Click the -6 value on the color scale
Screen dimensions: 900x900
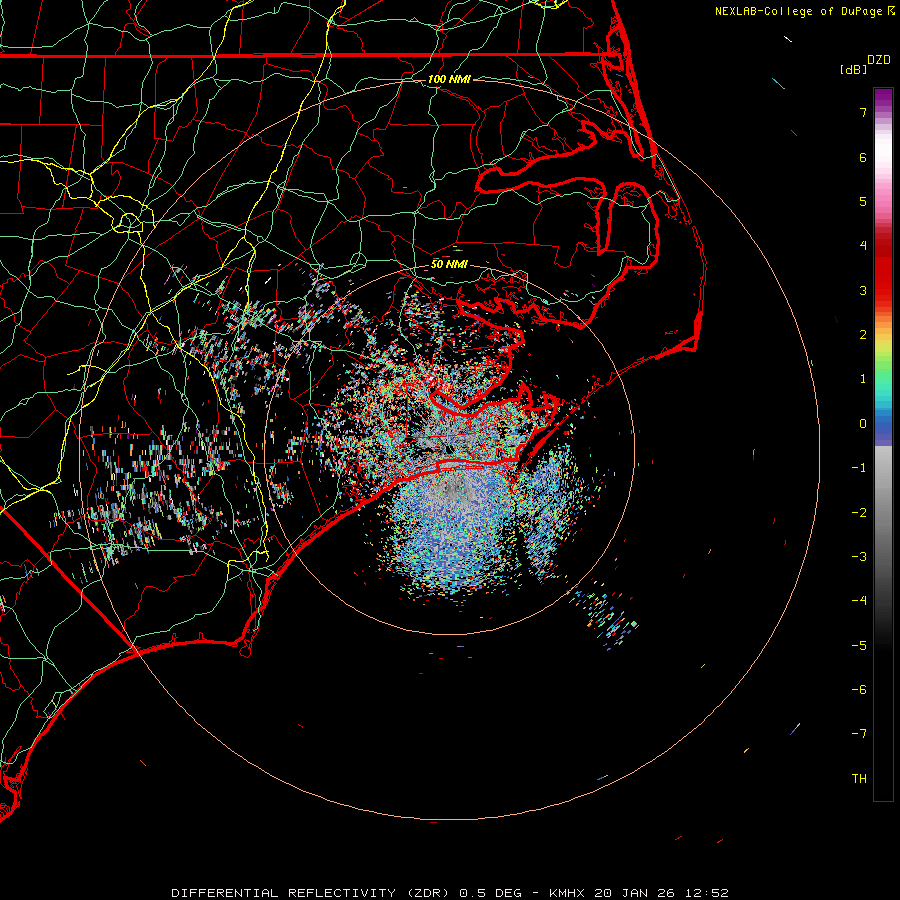coord(859,690)
